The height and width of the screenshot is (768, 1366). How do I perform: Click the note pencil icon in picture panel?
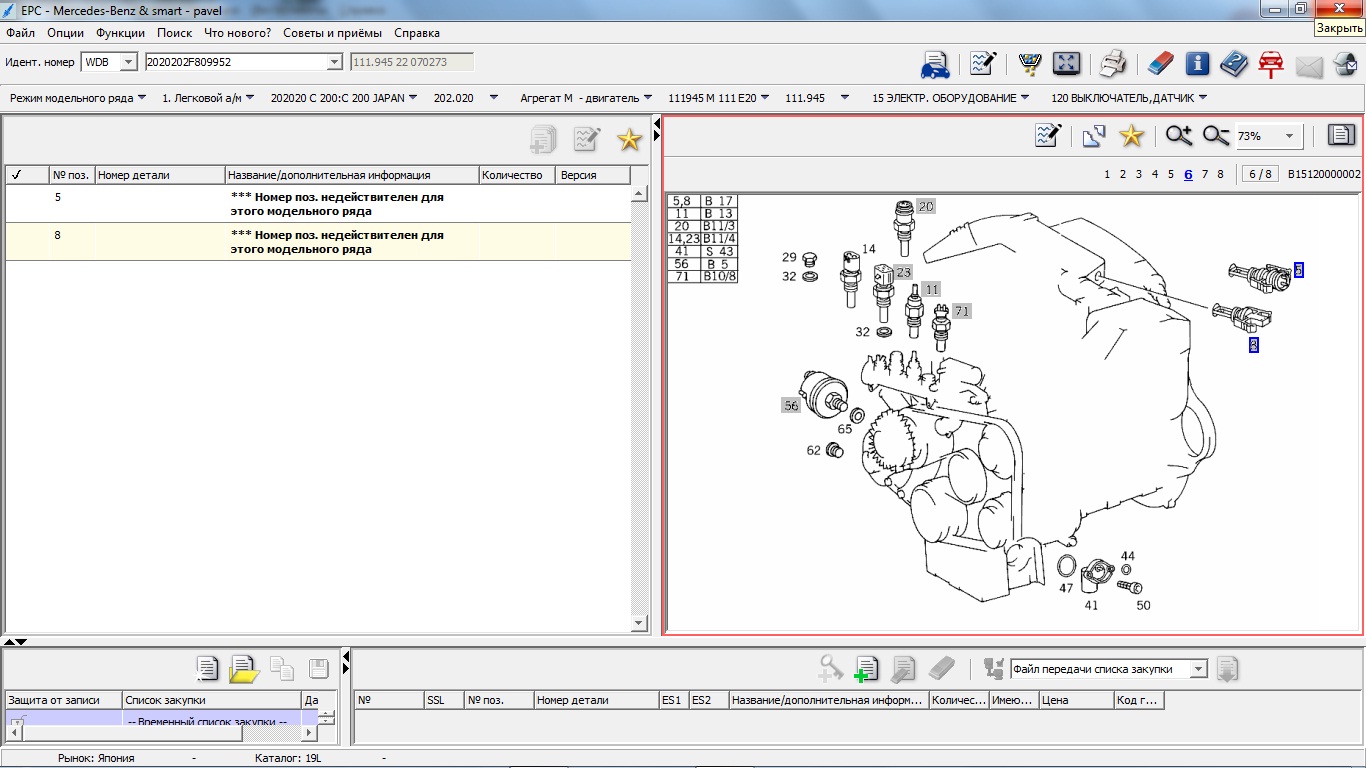click(1047, 135)
